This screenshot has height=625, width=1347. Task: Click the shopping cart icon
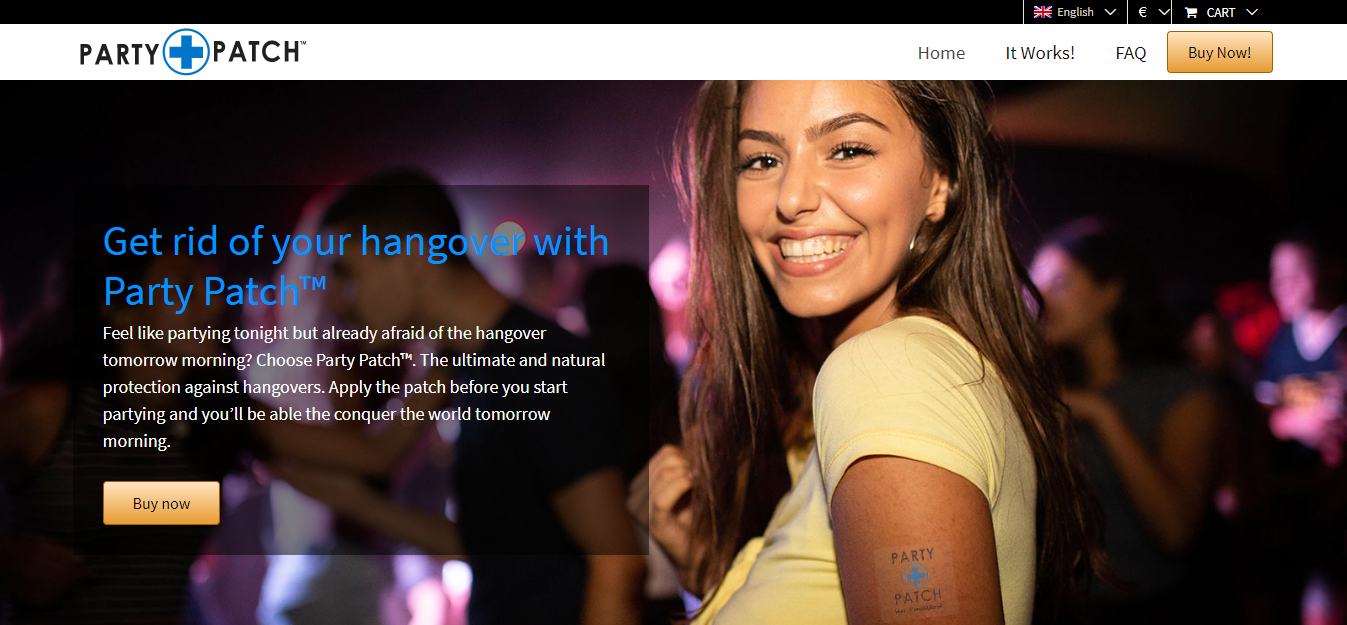point(1191,12)
